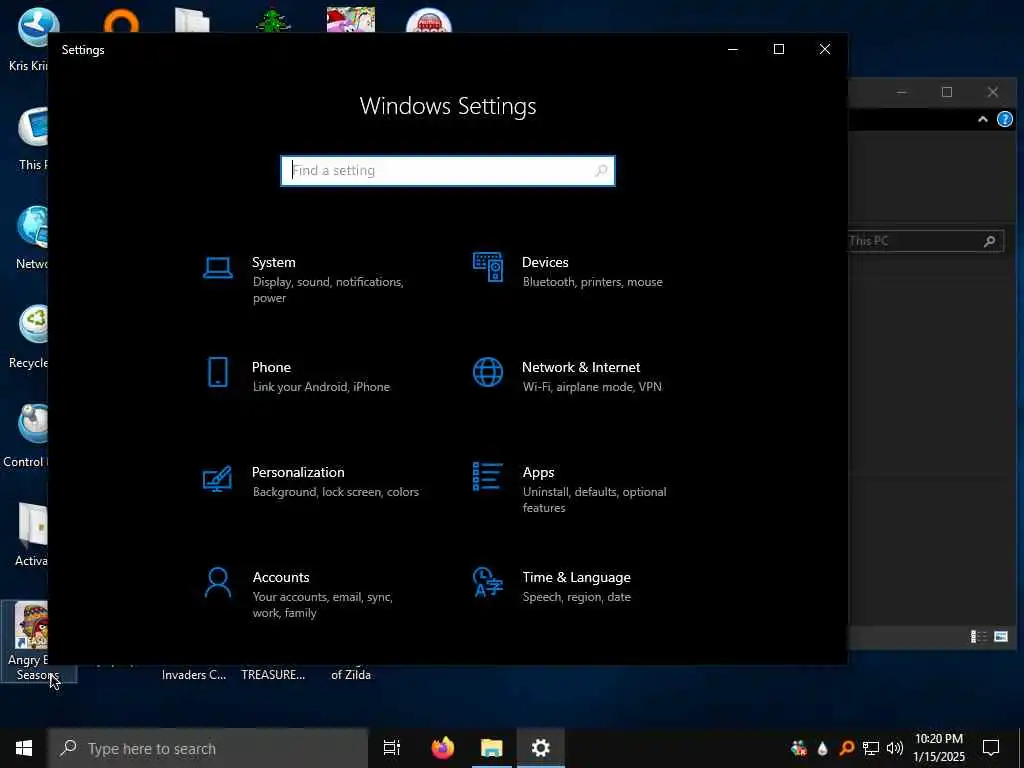Minimize the File Explorer window behind

click(901, 92)
